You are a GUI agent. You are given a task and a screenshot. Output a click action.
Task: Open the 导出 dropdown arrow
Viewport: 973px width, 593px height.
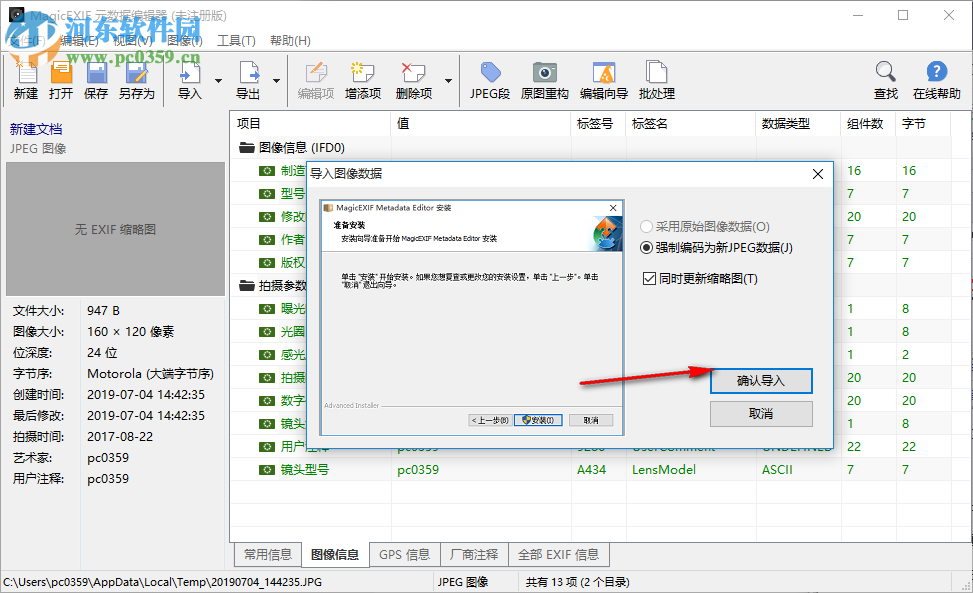point(276,81)
